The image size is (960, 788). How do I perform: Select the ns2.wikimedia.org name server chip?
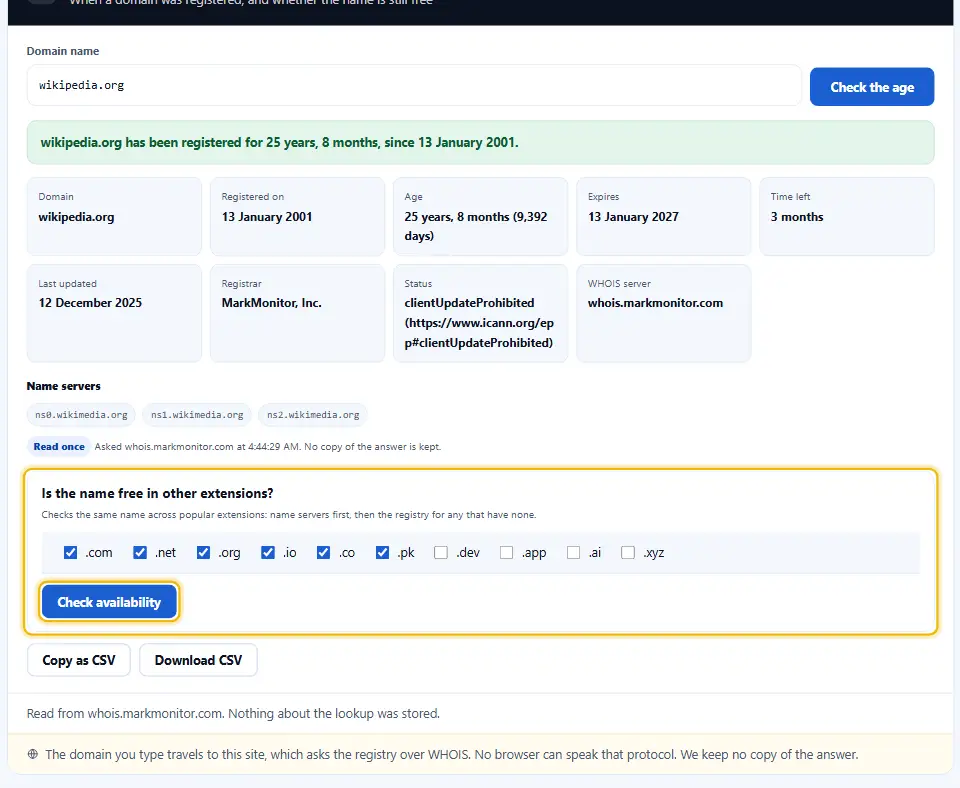tap(313, 415)
